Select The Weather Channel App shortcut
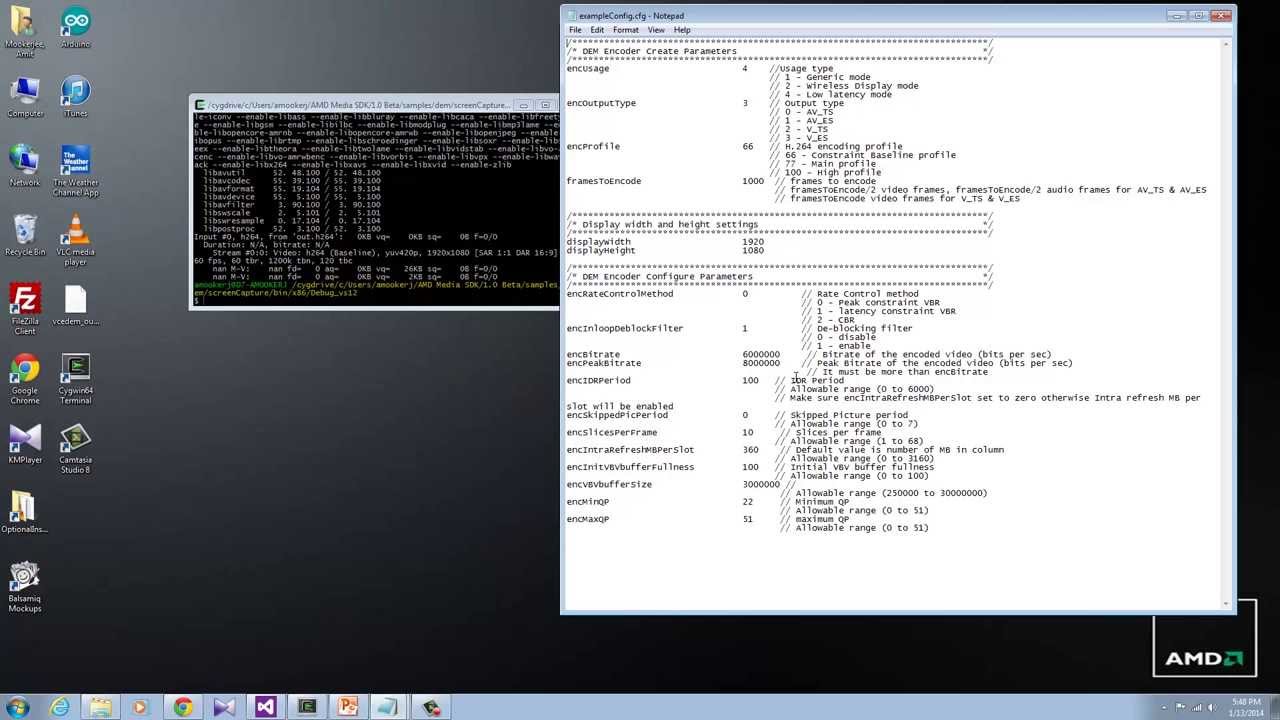Screen dimensions: 1280x720 point(75,172)
